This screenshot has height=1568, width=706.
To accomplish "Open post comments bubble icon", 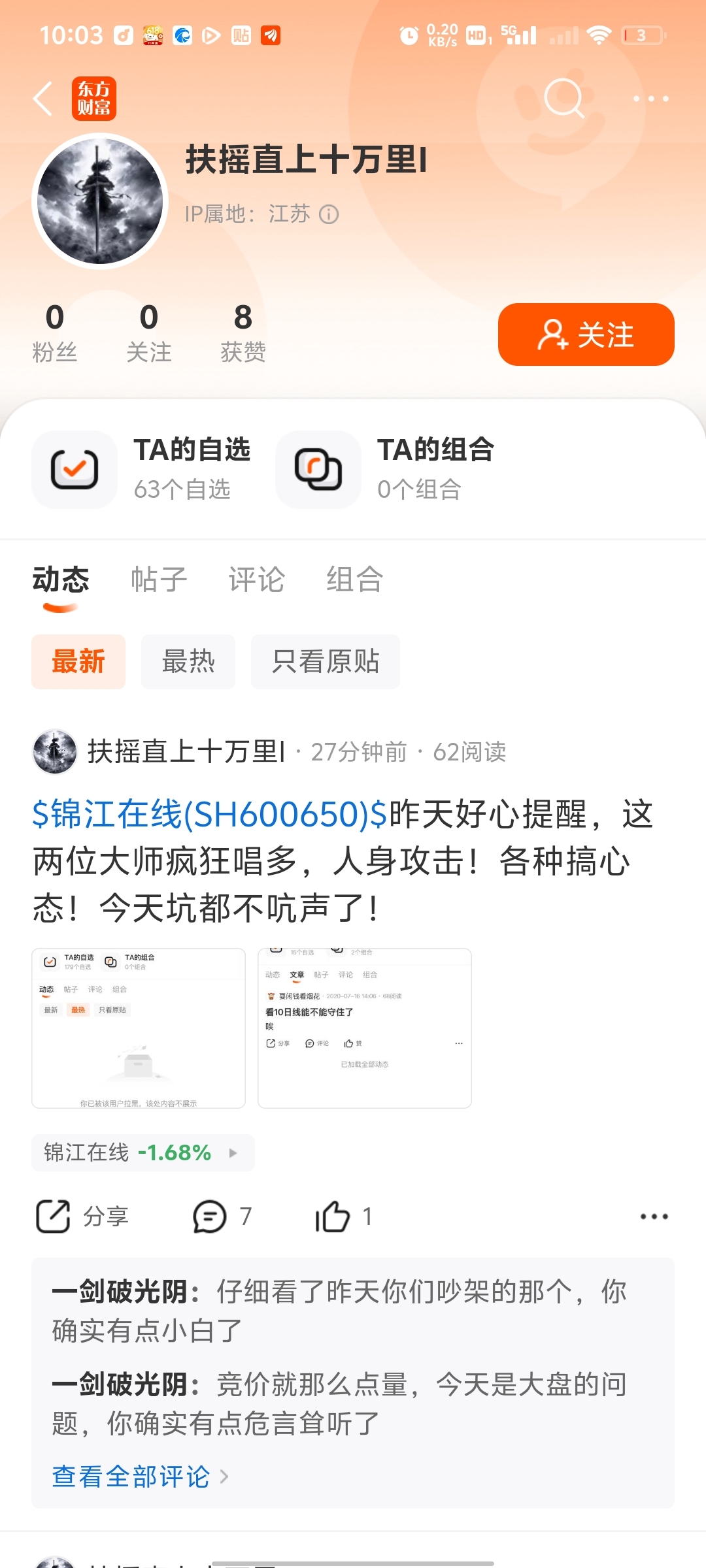I will tap(210, 1217).
